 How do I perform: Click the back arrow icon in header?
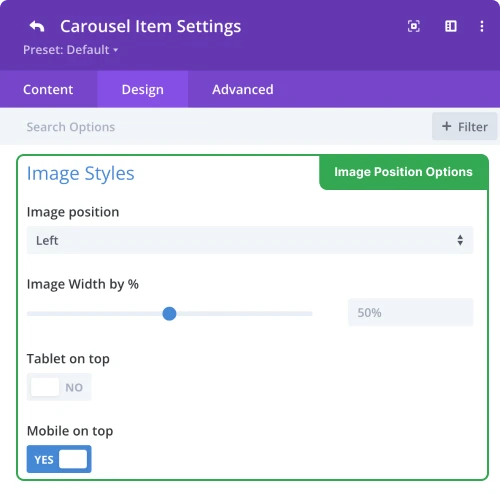37,26
